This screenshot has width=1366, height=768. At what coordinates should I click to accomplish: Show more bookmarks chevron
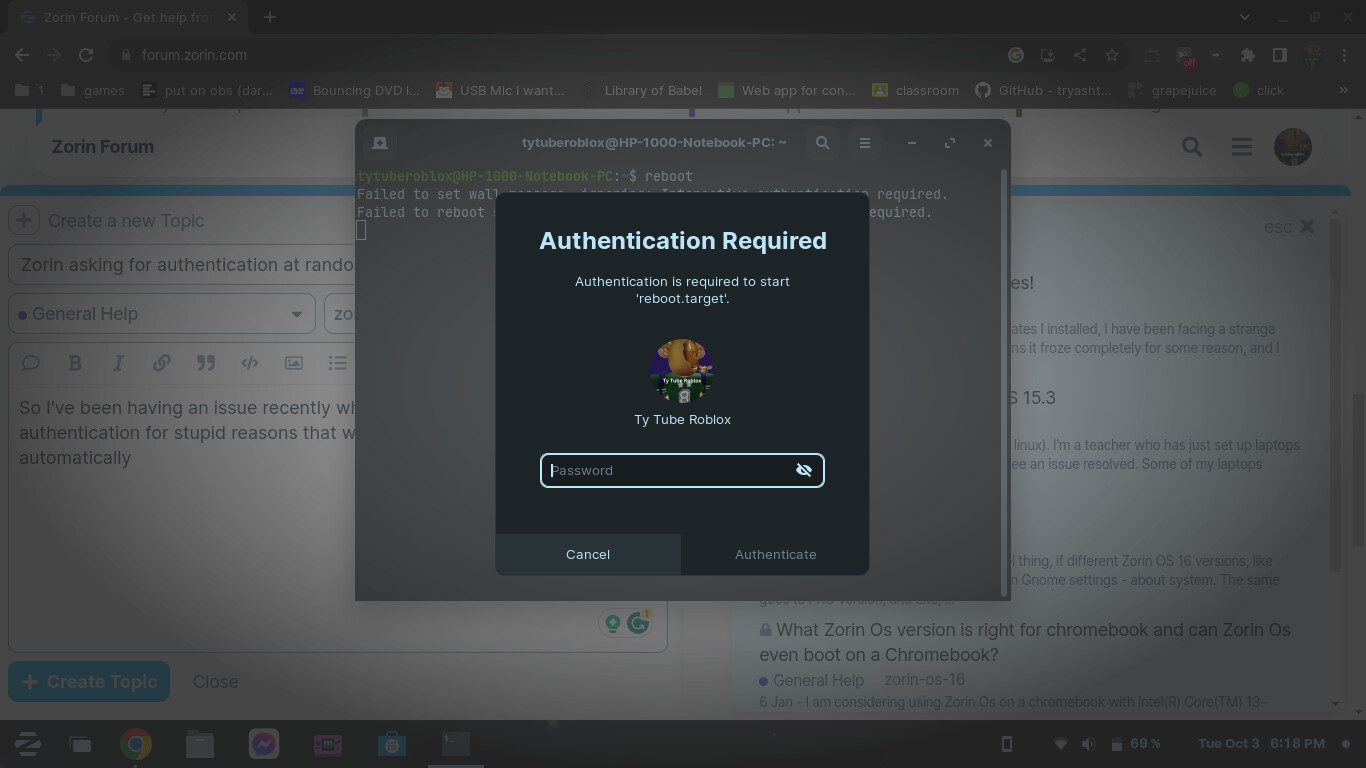tap(1344, 90)
